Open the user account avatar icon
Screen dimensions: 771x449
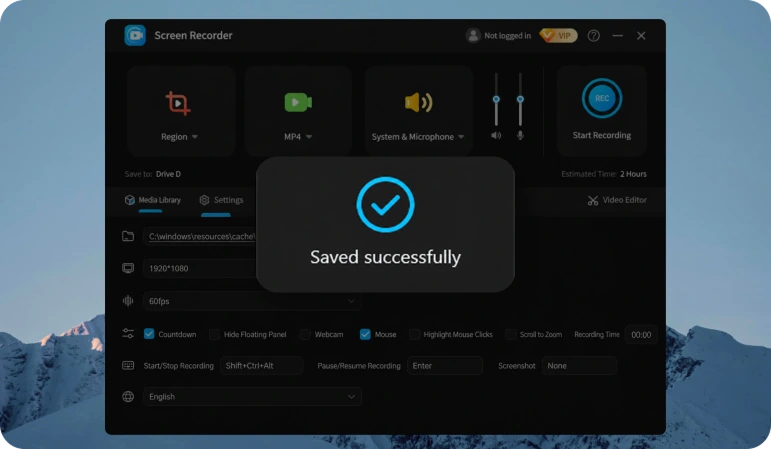[x=473, y=35]
